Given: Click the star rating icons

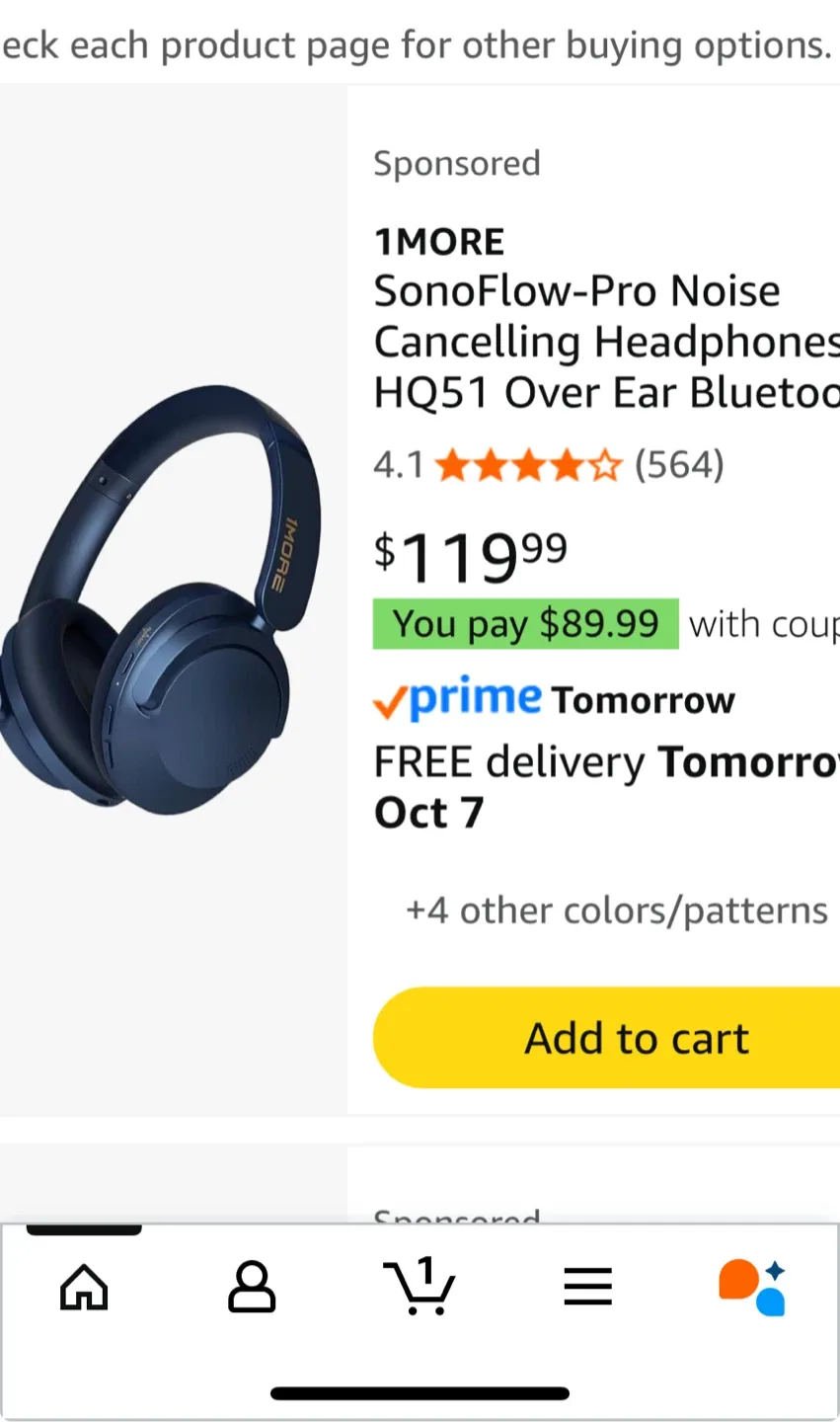Looking at the screenshot, I should pyautogui.click(x=528, y=464).
